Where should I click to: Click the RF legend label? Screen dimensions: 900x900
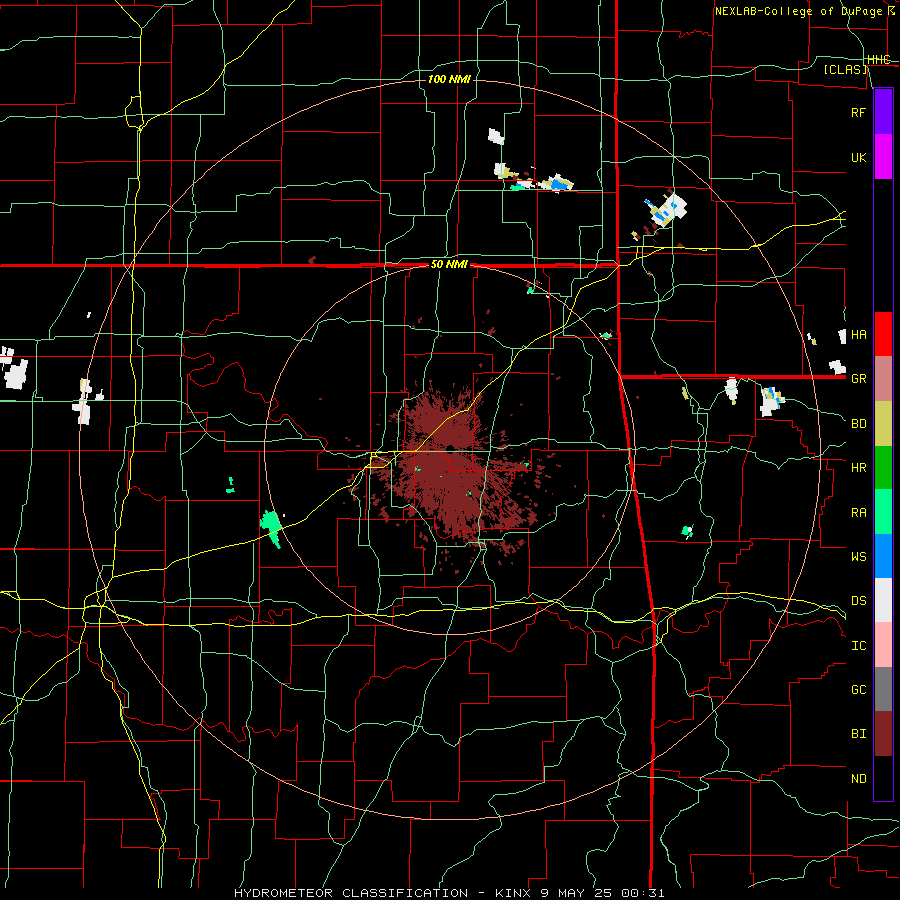(x=859, y=112)
